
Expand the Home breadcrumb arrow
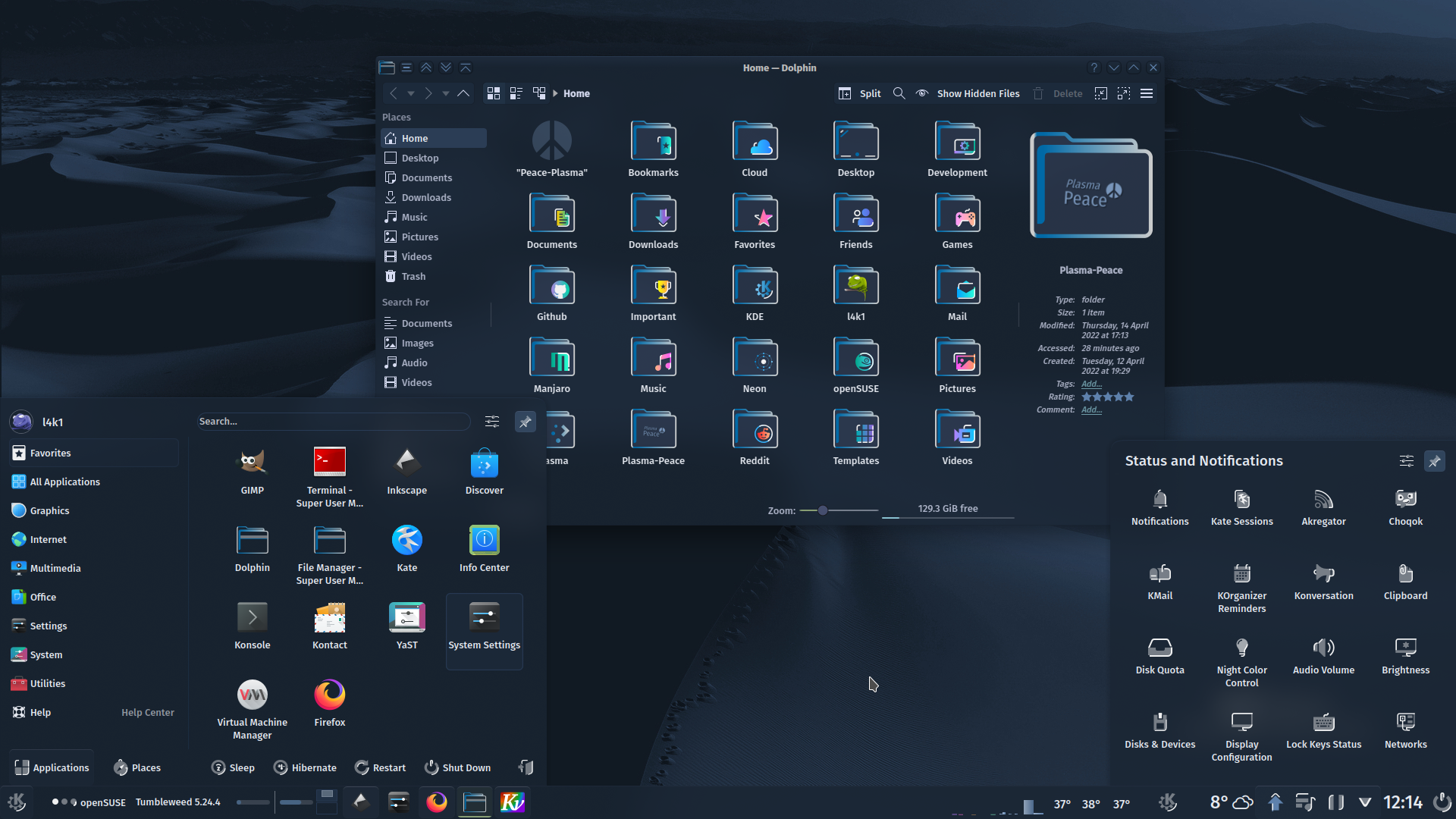point(555,93)
